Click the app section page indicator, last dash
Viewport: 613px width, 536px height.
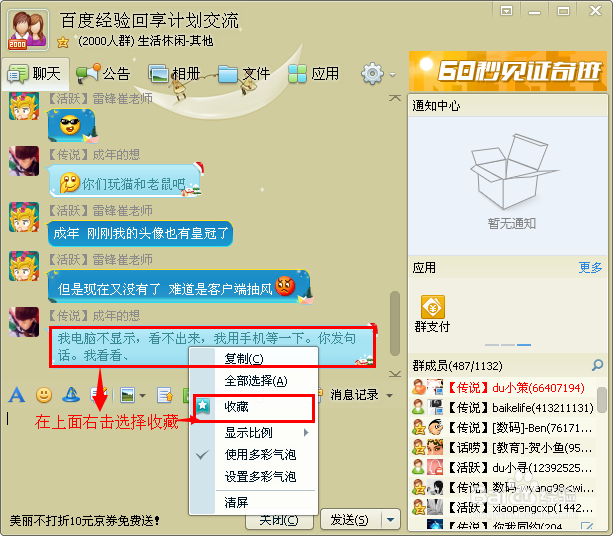(x=524, y=345)
